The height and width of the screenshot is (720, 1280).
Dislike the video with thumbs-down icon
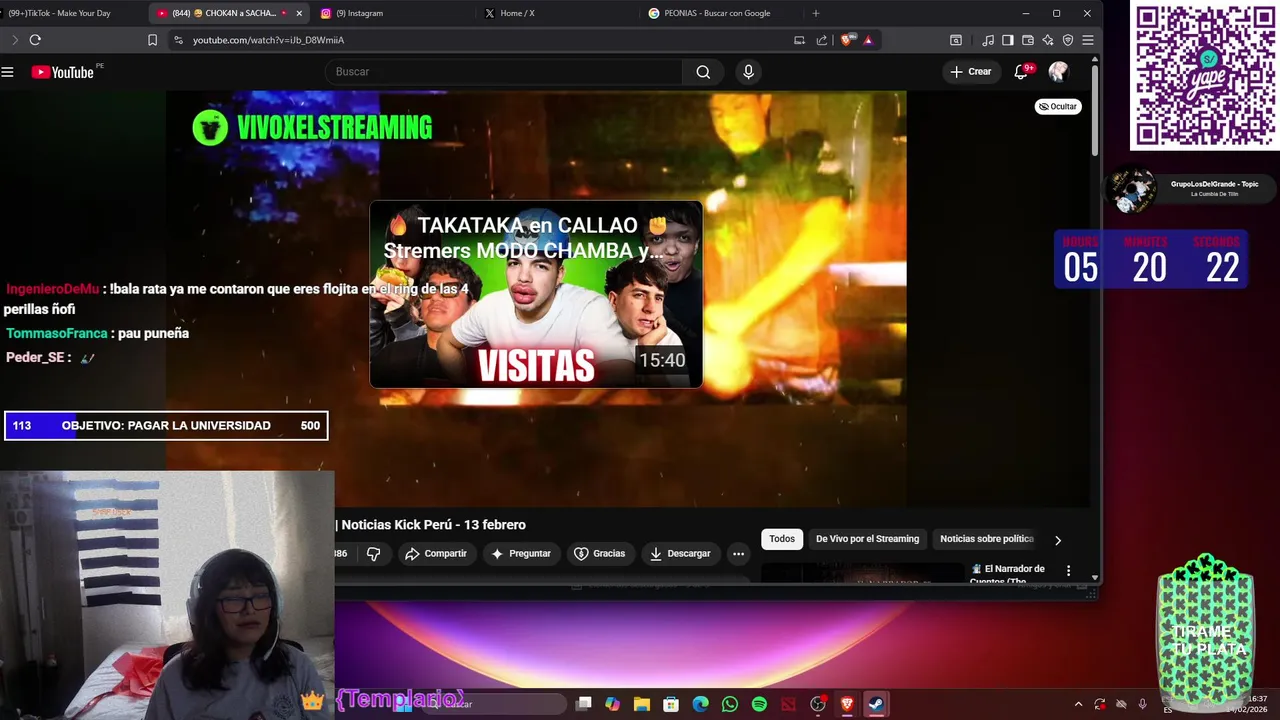point(373,553)
